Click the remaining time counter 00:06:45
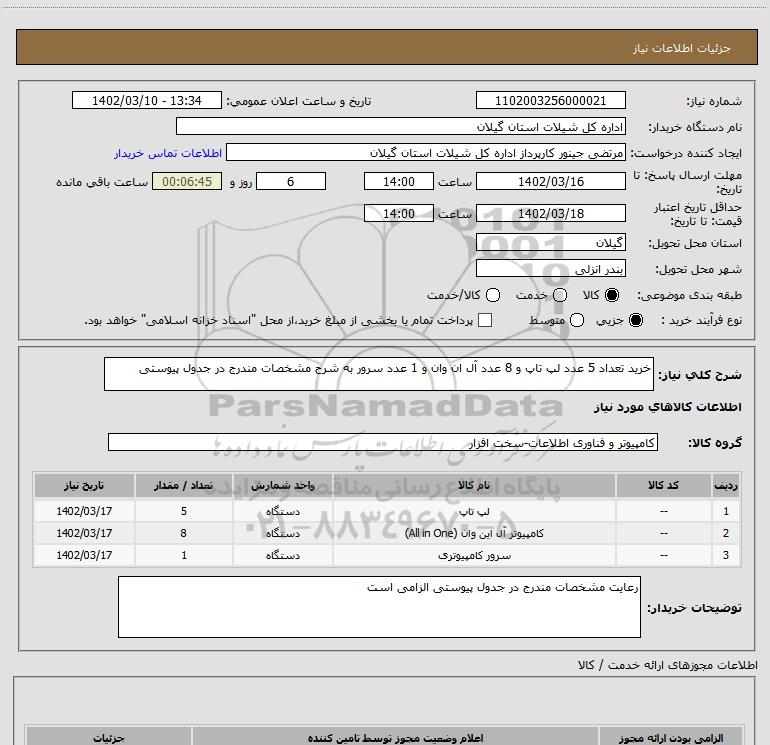This screenshot has width=770, height=745. 187,181
